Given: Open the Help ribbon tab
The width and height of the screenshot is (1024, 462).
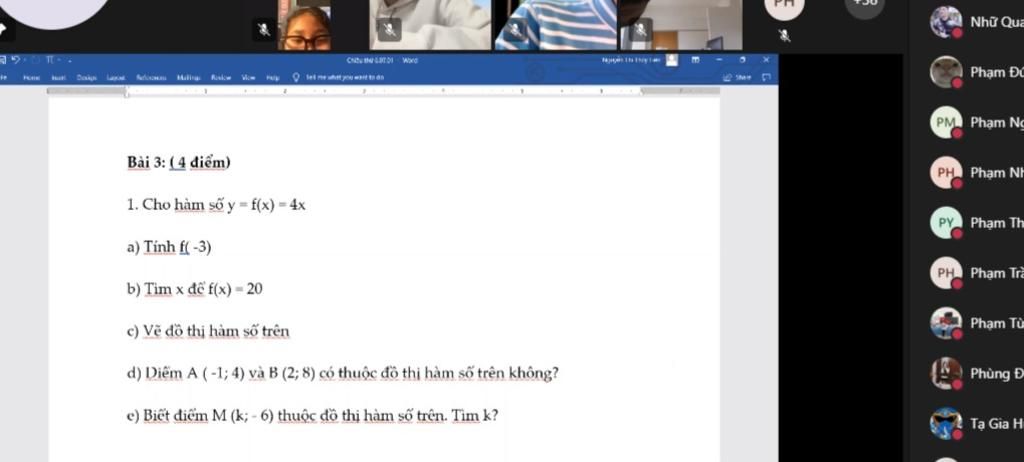Looking at the screenshot, I should point(272,77).
